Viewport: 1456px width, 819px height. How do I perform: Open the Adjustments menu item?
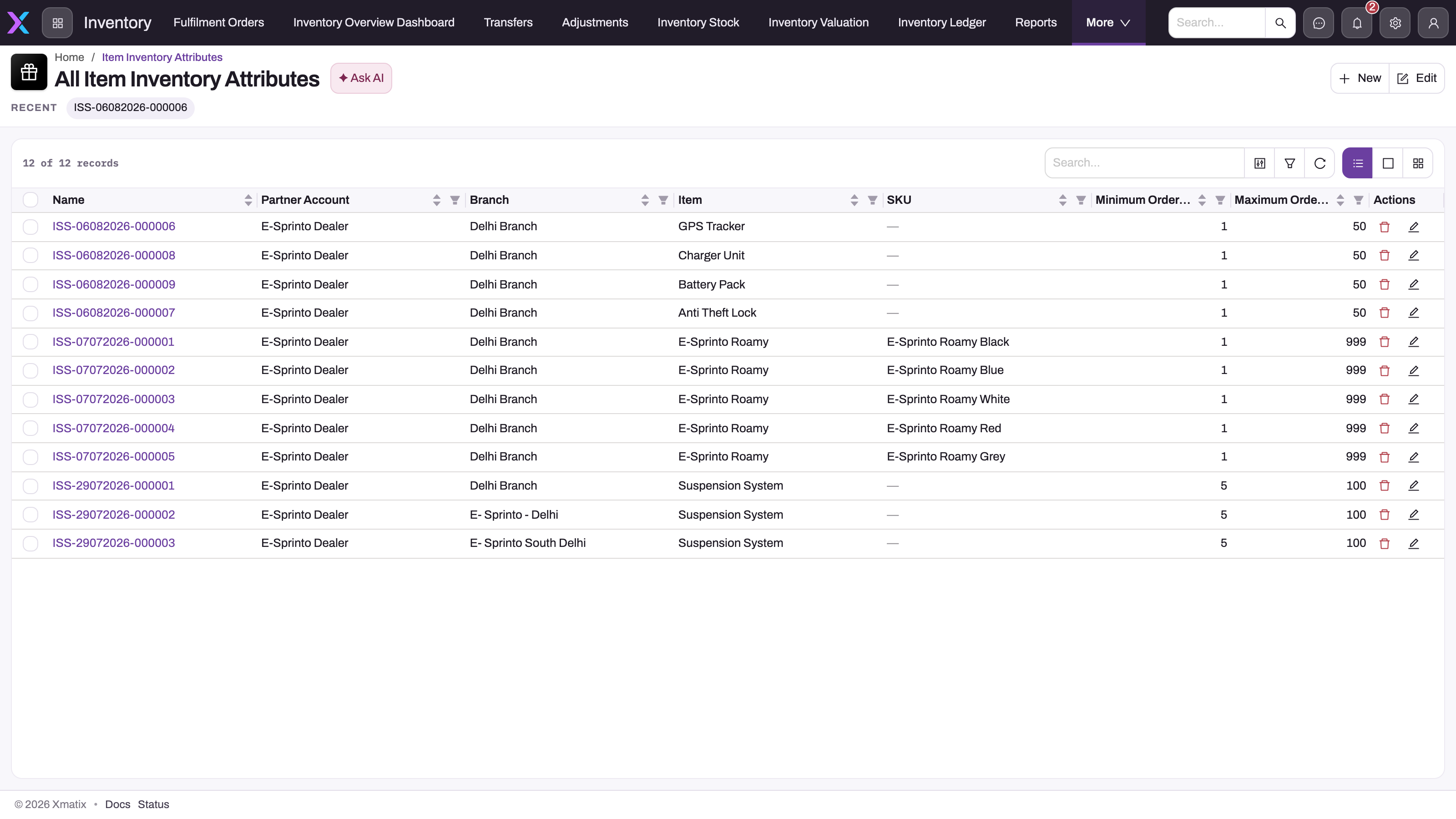595,23
